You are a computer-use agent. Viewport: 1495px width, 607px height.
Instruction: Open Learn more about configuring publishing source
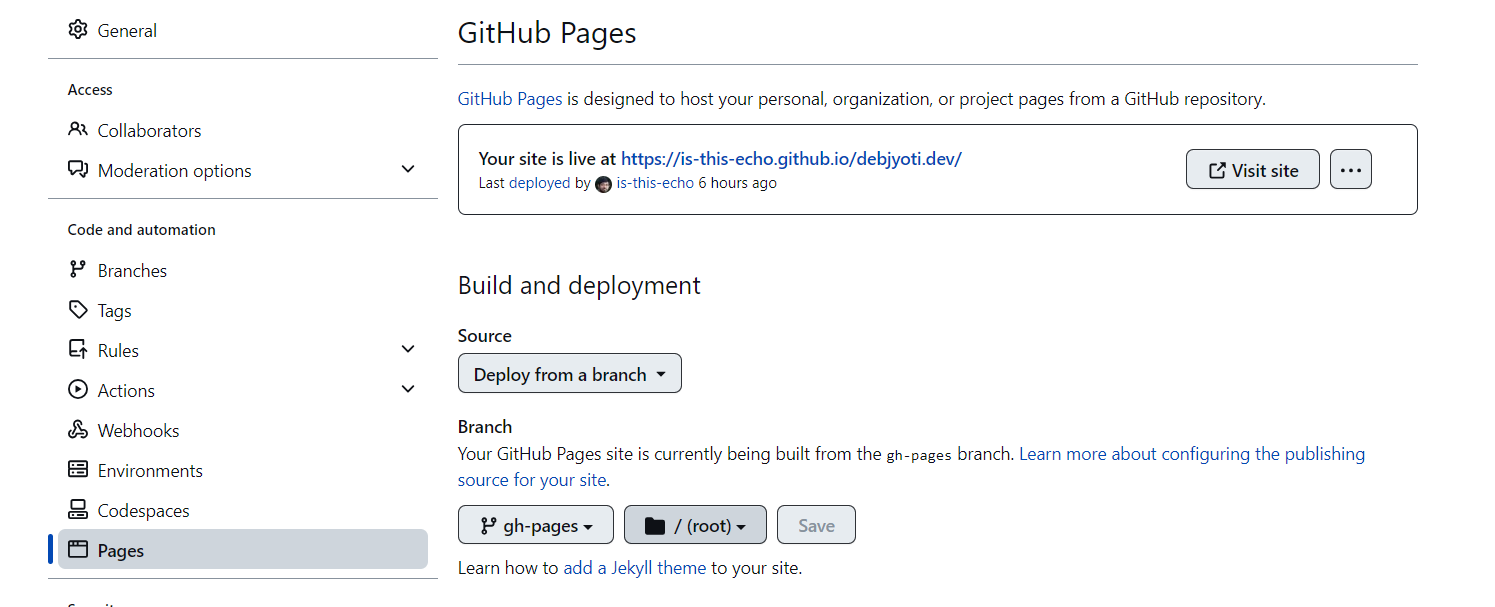point(911,467)
